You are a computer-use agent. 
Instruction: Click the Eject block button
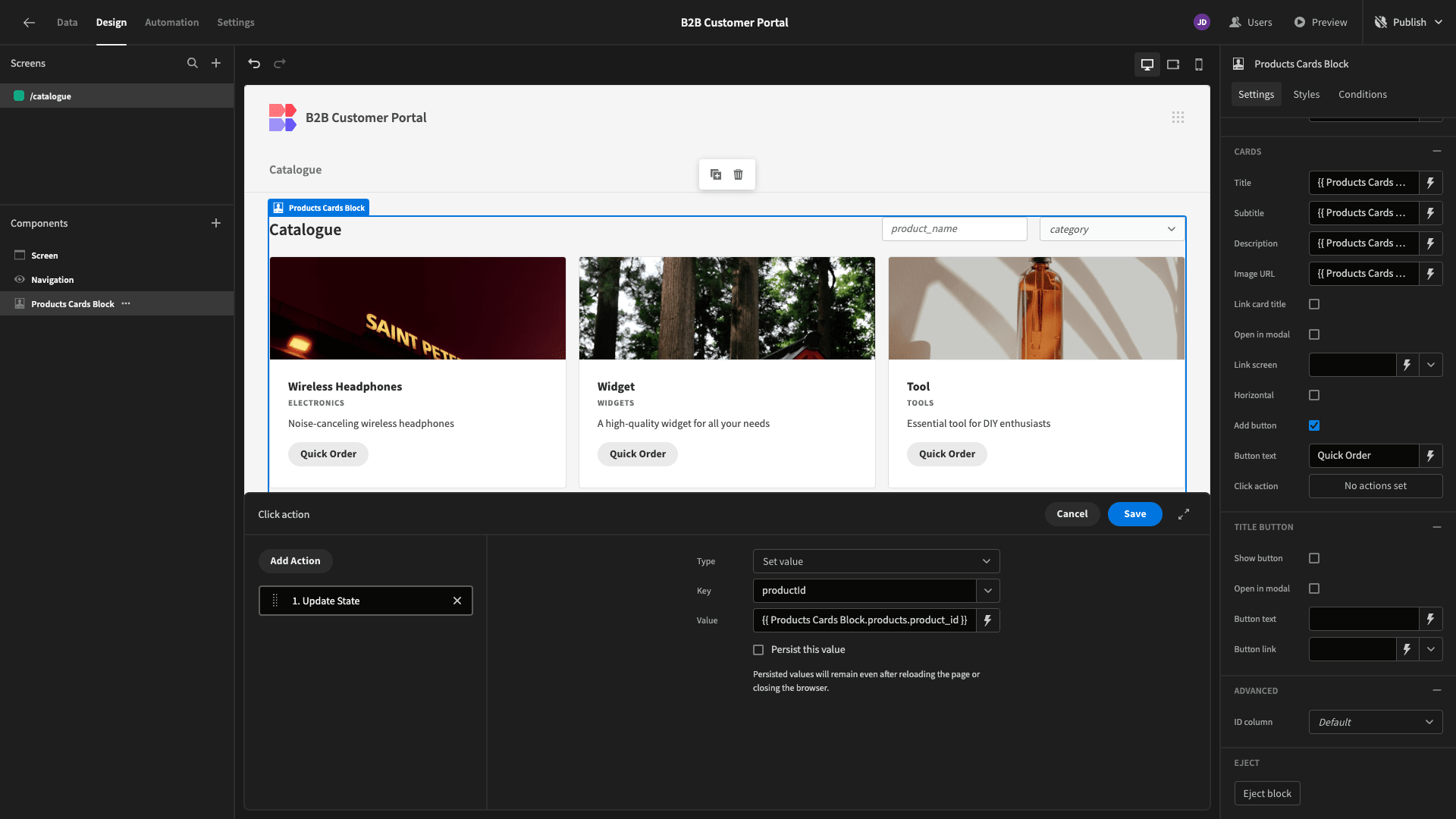tap(1266, 793)
